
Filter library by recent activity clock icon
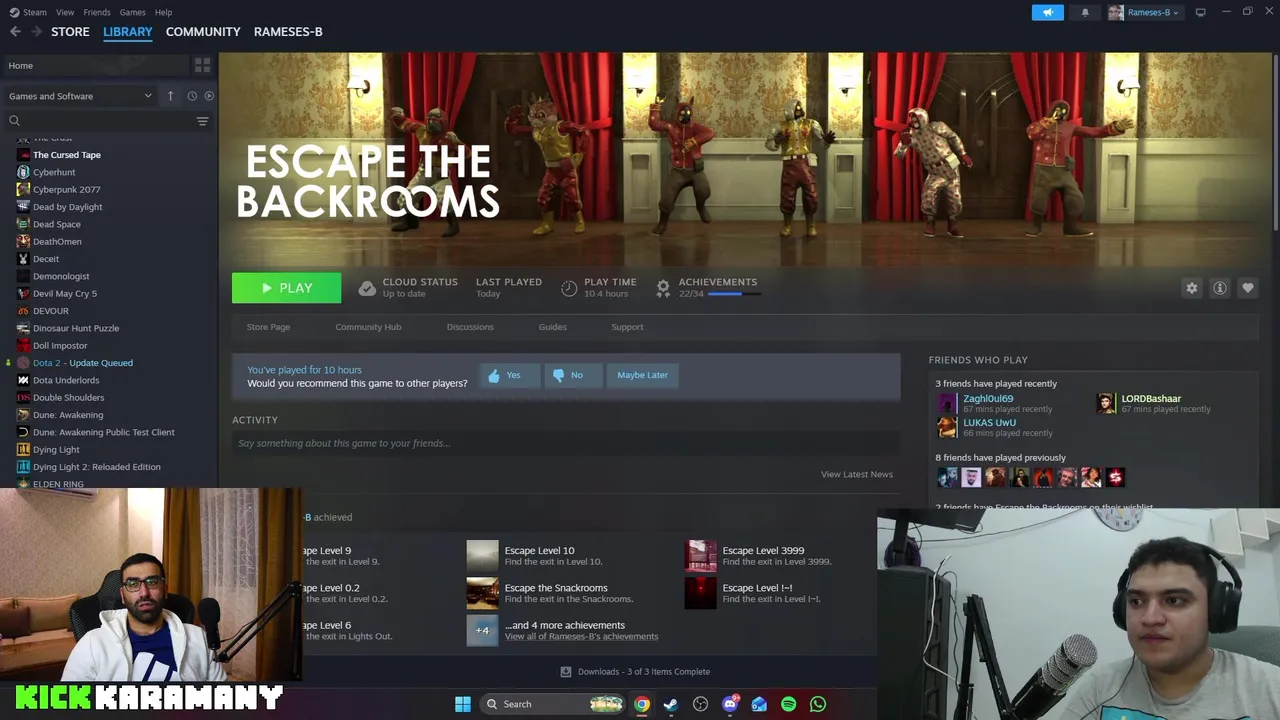pyautogui.click(x=192, y=96)
